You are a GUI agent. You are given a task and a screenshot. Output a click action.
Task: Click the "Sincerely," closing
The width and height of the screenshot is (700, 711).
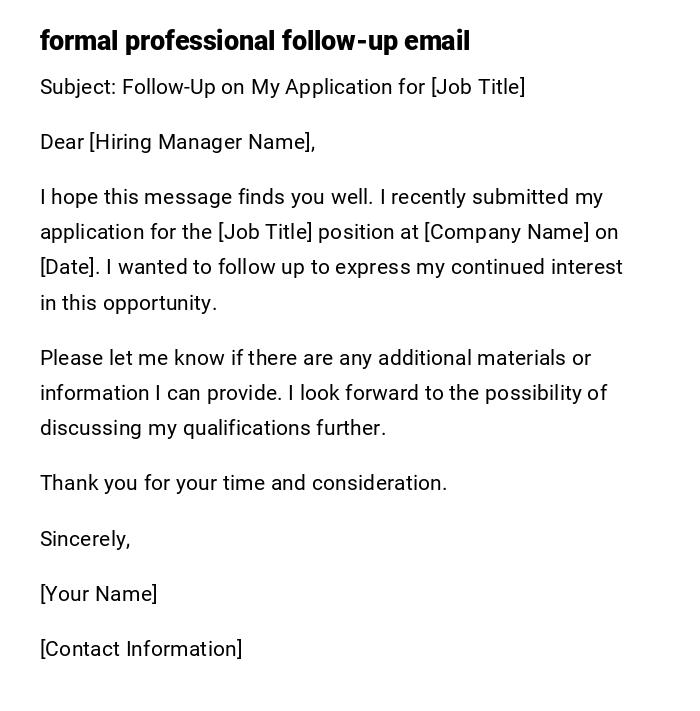pyautogui.click(x=85, y=539)
